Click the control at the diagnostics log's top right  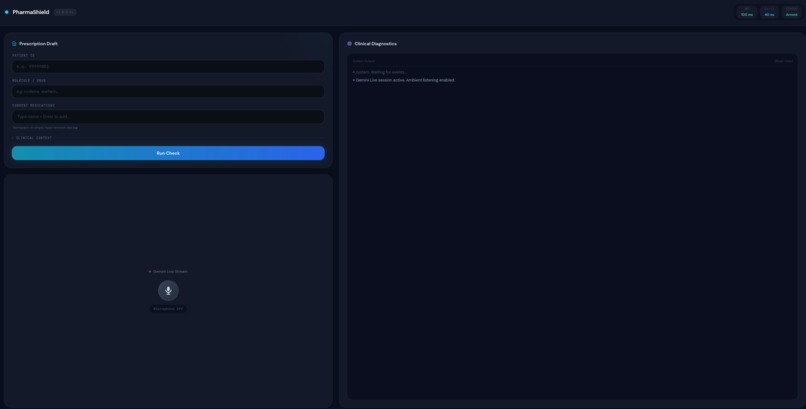click(783, 61)
